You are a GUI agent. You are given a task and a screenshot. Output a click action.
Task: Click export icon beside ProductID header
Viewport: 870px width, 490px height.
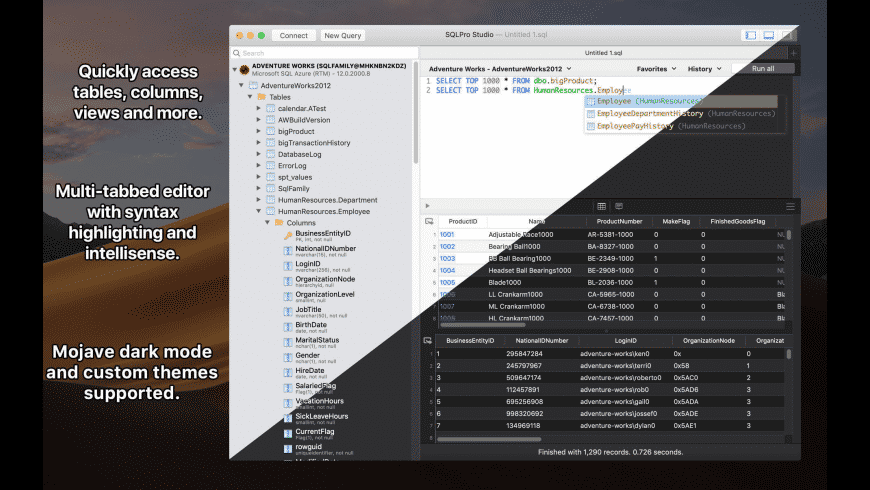tap(429, 221)
